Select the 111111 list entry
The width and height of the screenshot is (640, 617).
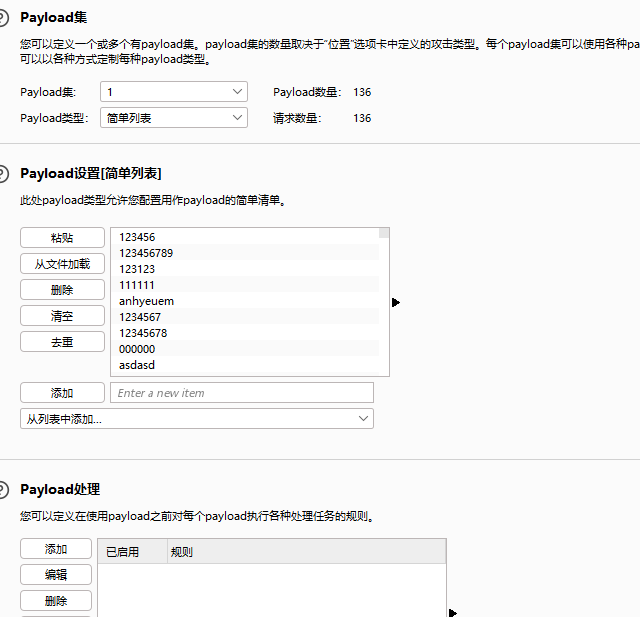(x=245, y=285)
